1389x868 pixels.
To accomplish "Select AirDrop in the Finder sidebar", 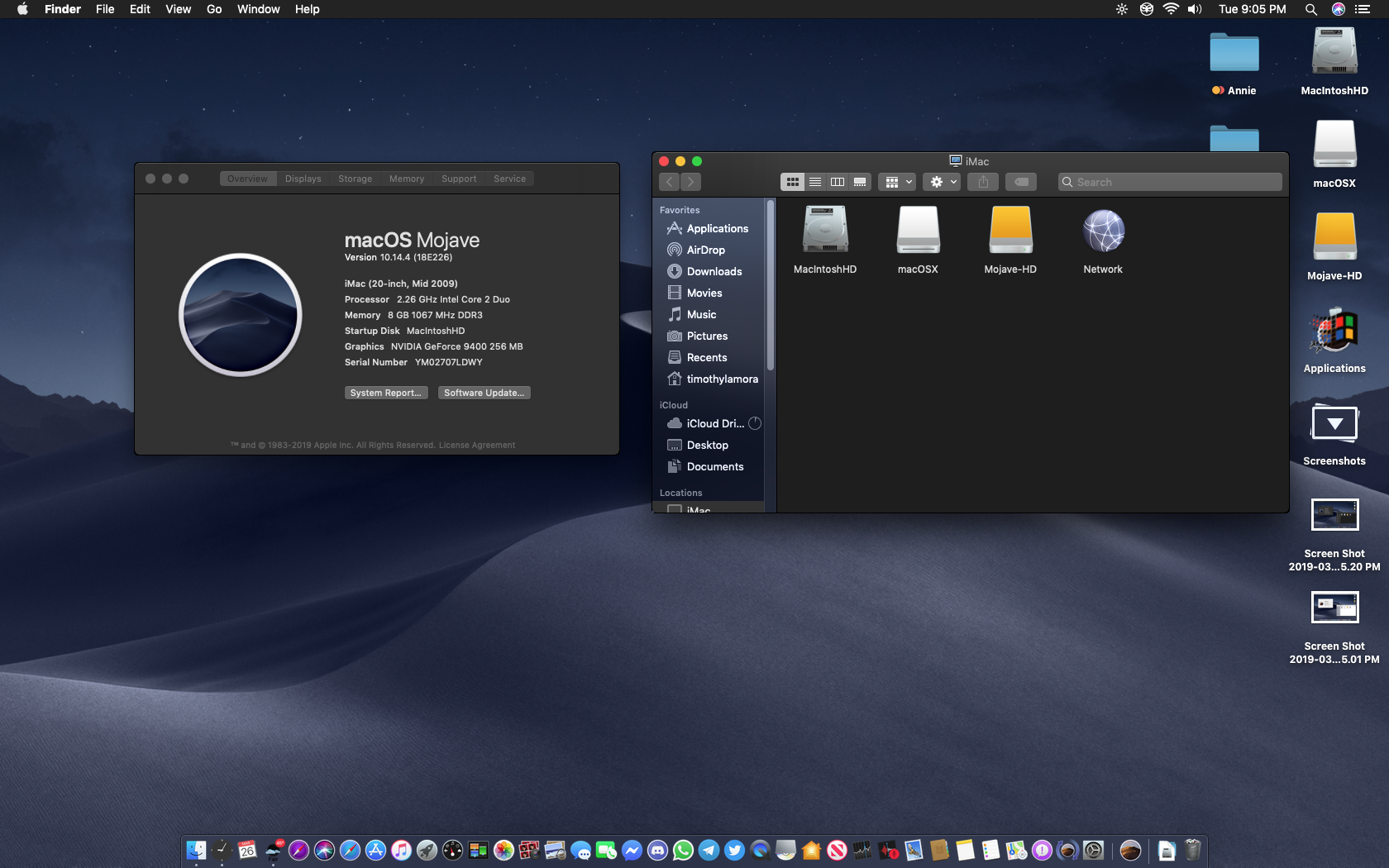I will click(709, 250).
